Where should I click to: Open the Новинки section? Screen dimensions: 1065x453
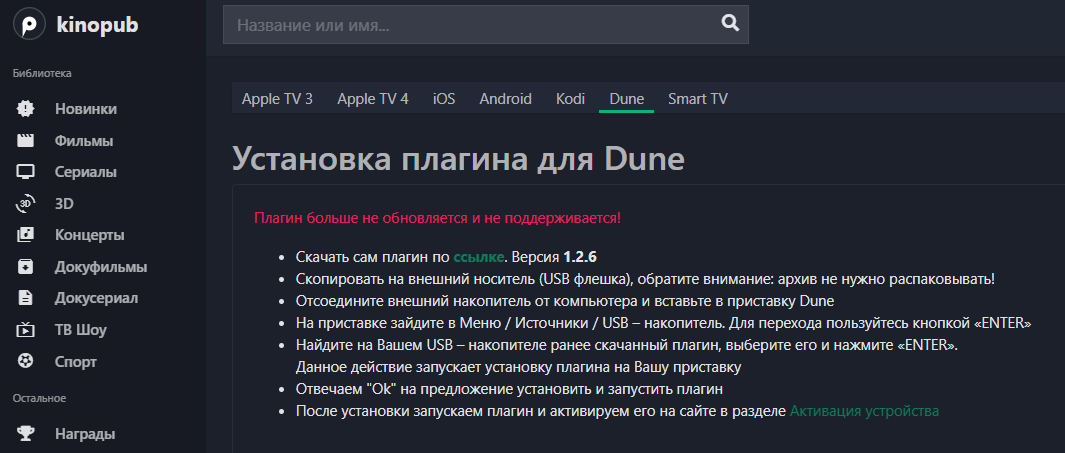tap(86, 109)
